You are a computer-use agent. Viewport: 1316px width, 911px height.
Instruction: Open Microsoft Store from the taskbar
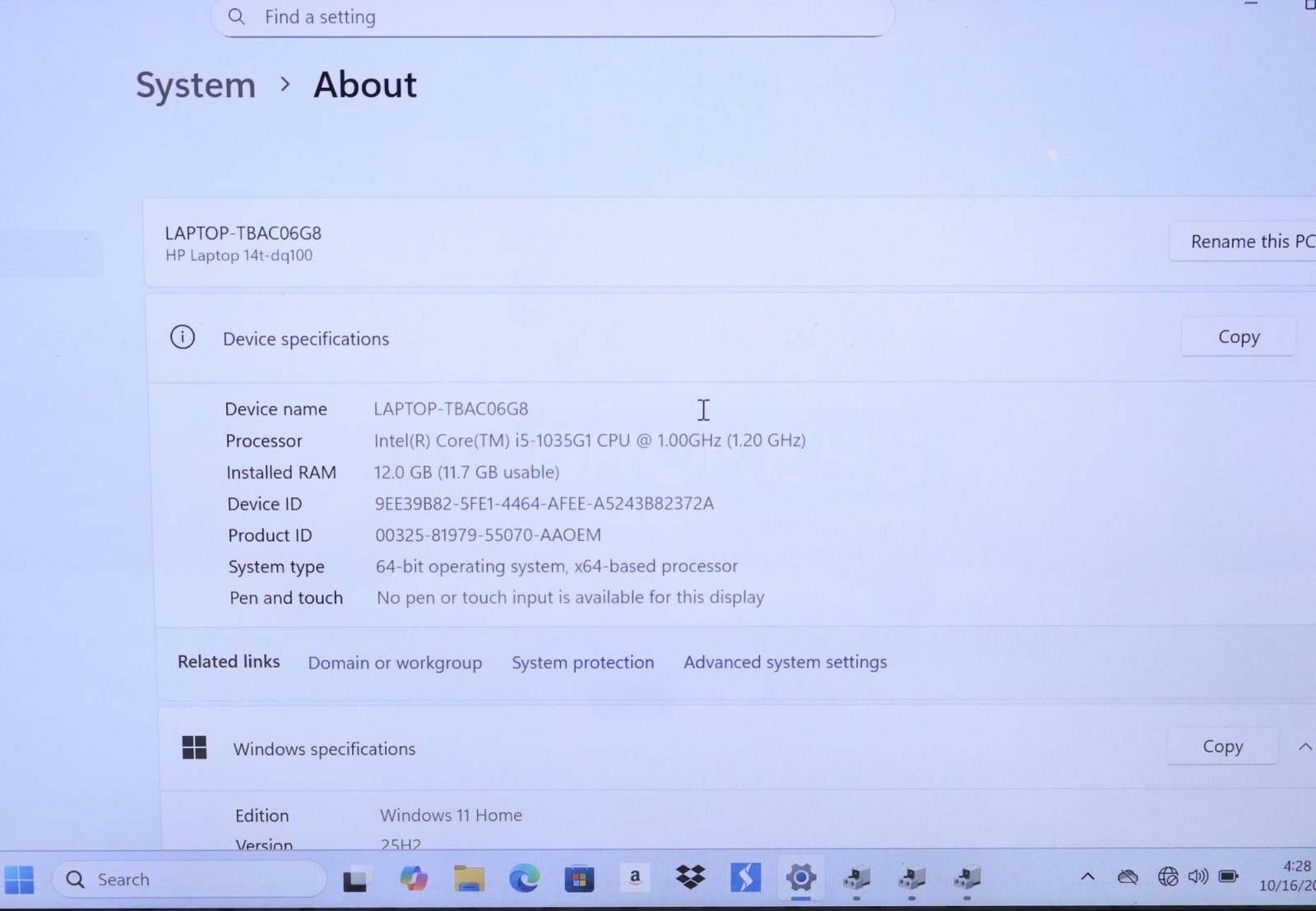pos(579,880)
